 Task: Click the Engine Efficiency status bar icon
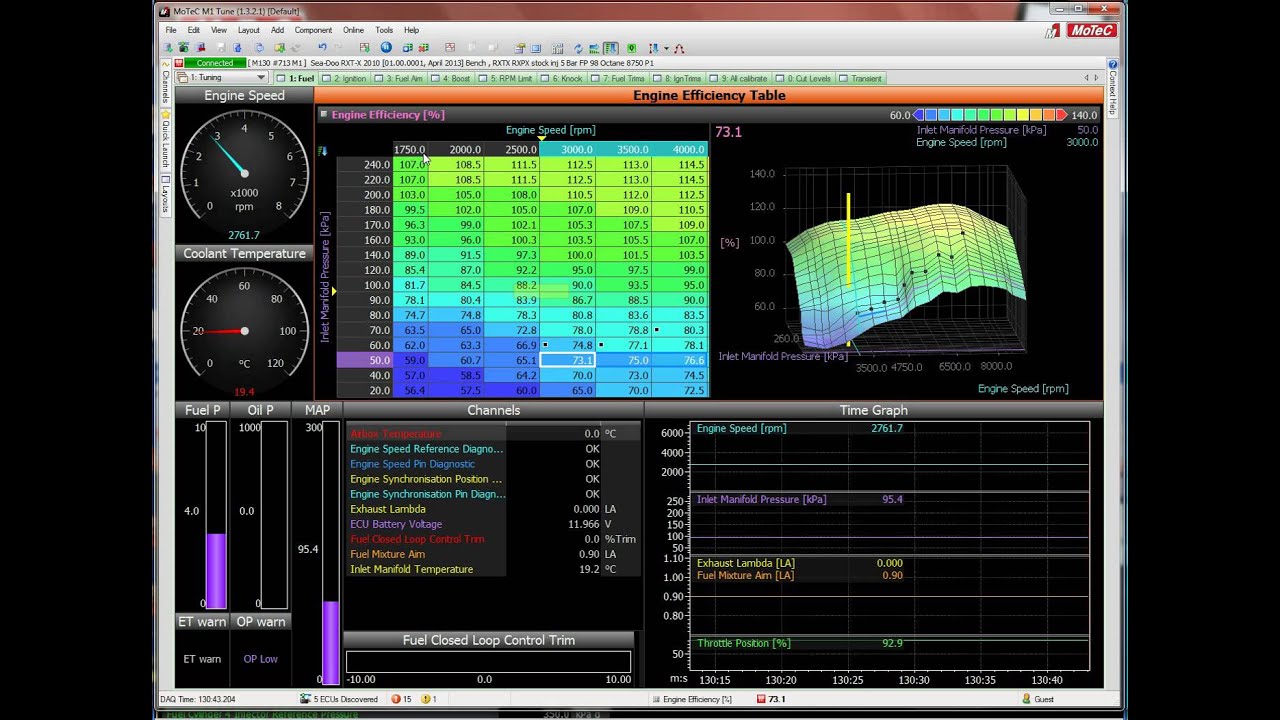click(656, 699)
